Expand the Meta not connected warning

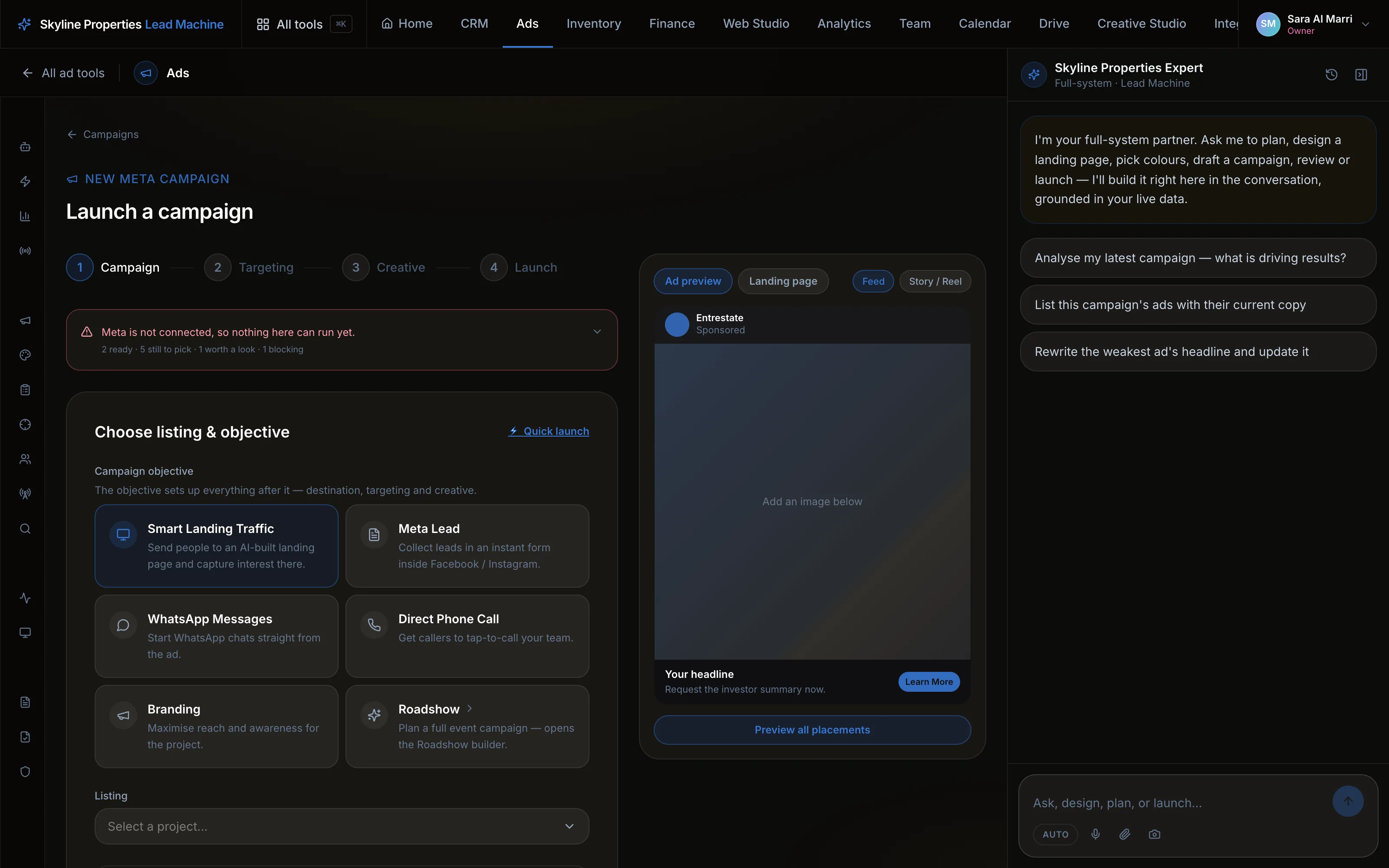tap(342, 340)
